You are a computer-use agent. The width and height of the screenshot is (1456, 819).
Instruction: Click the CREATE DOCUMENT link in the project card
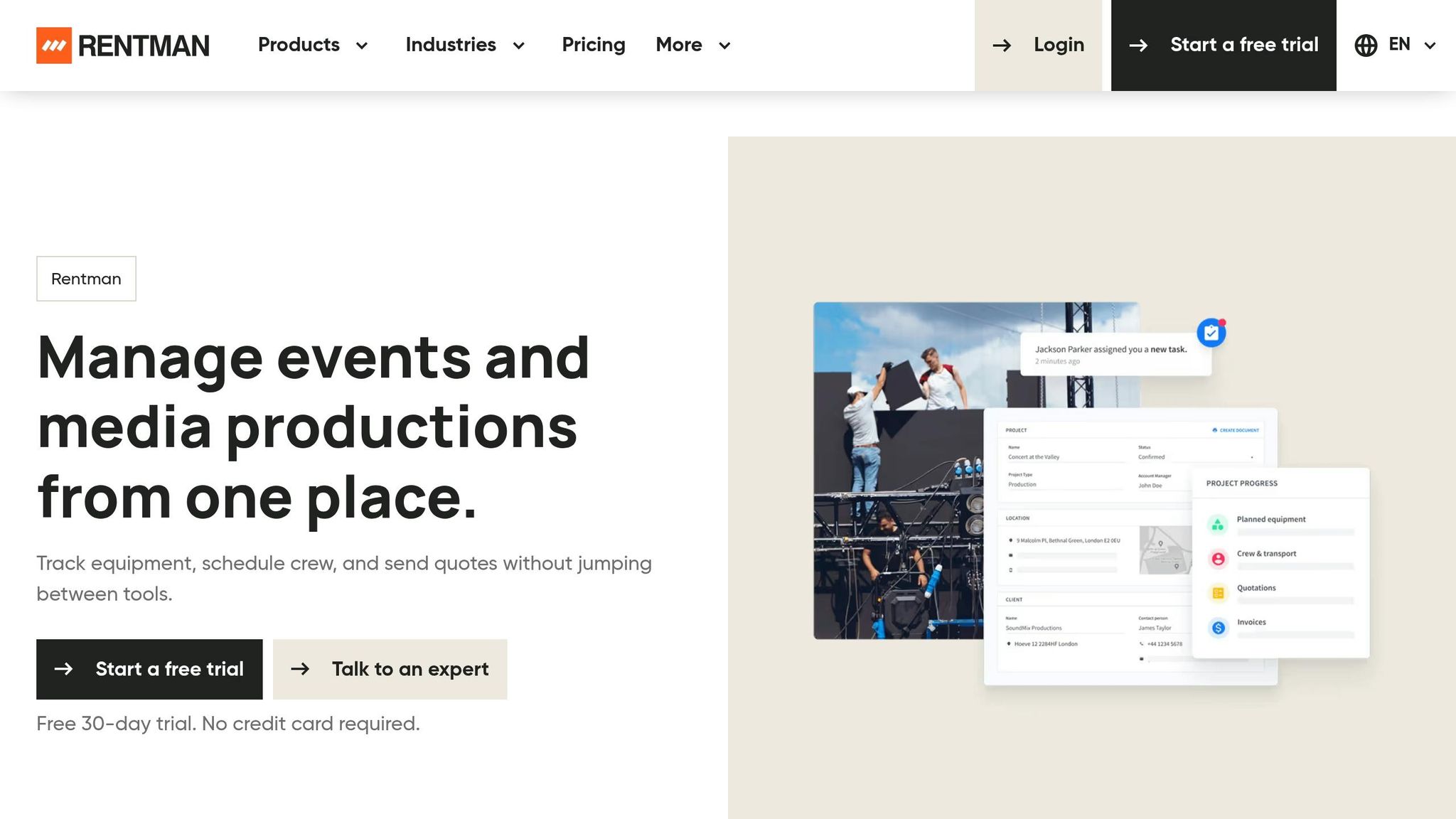(1236, 430)
